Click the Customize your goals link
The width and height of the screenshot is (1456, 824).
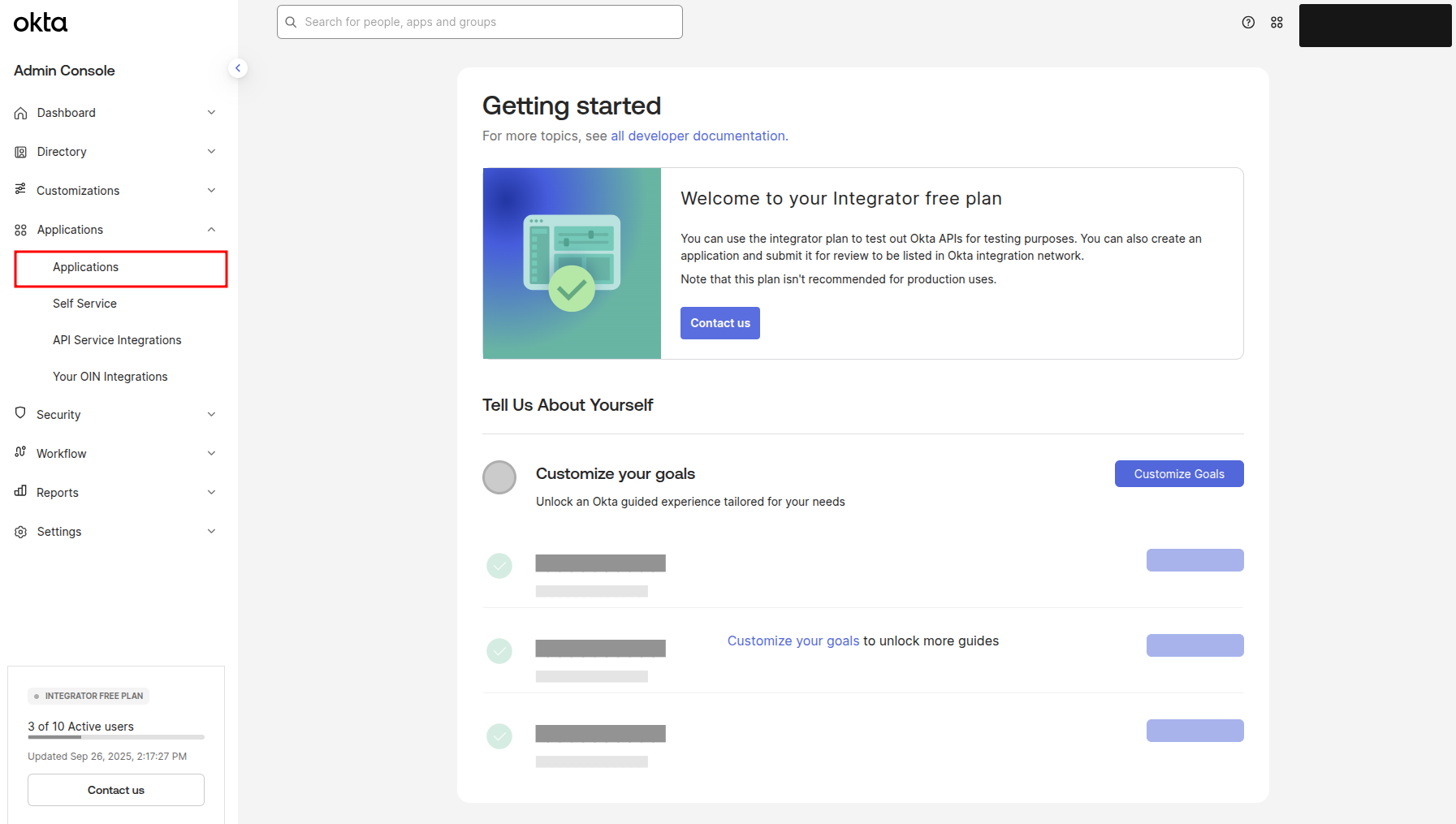click(x=793, y=641)
